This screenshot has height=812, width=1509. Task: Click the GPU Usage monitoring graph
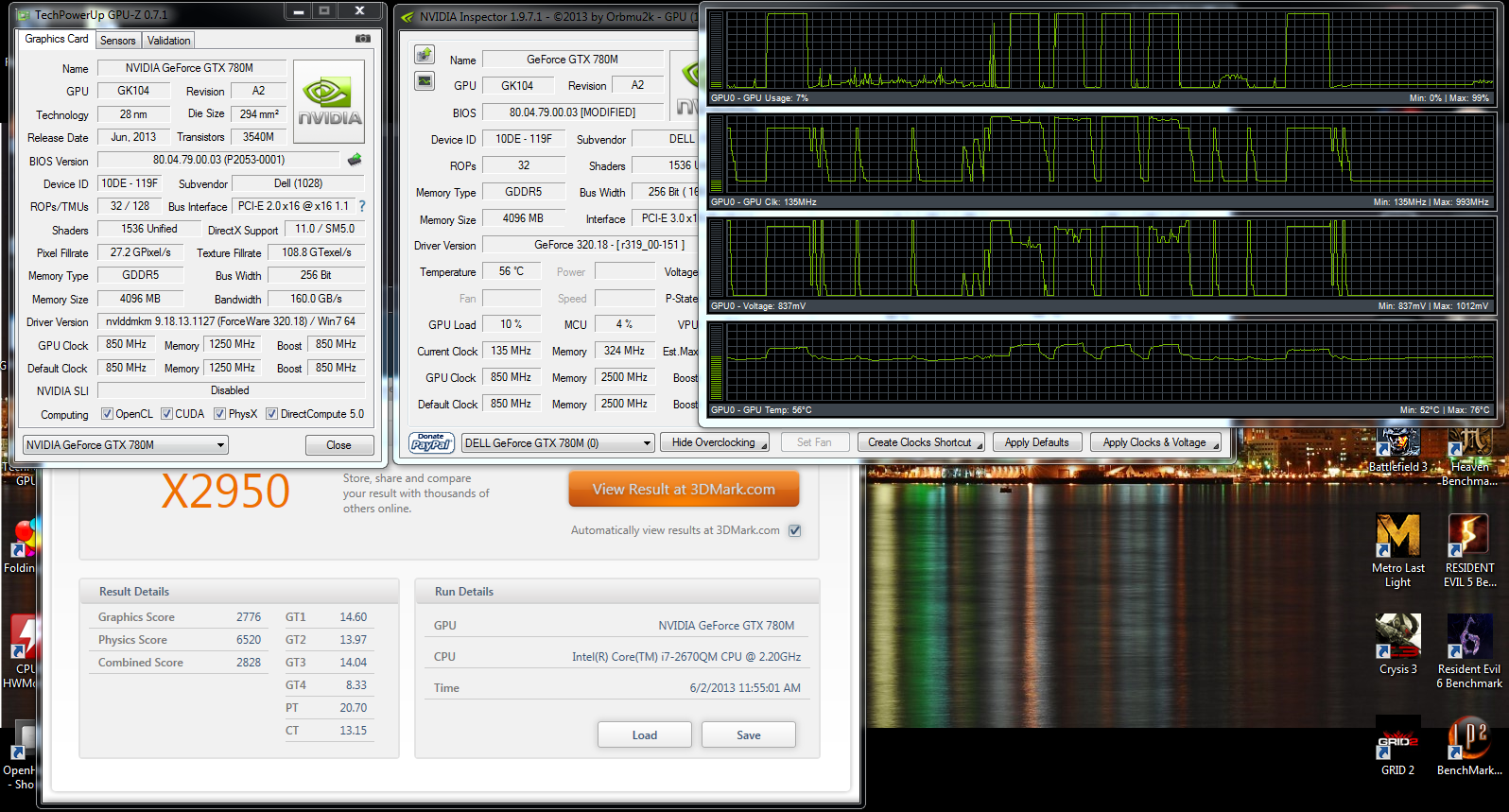coord(1101,57)
